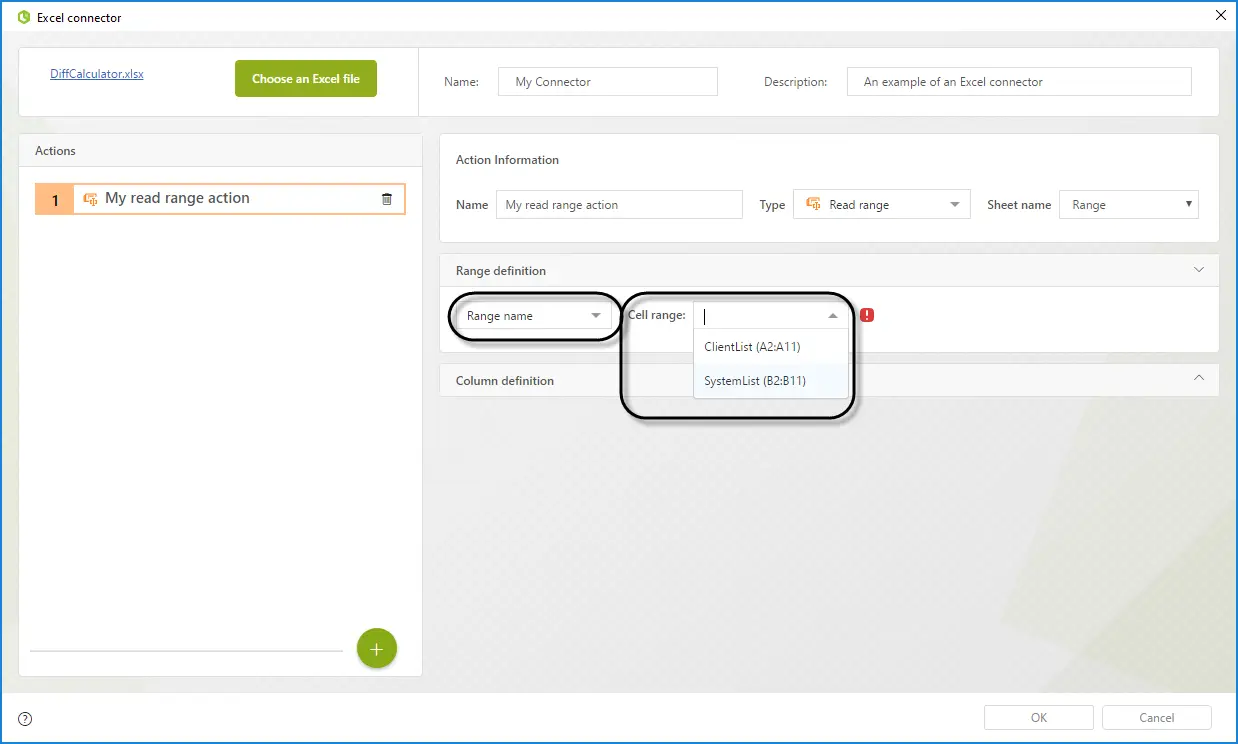
Task: Click the Cancel button
Action: pos(1157,717)
